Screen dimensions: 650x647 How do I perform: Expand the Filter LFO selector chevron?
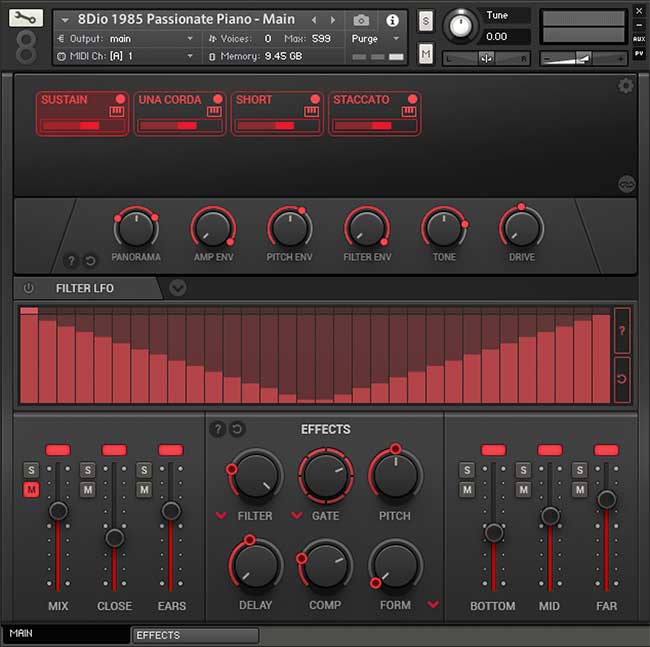(177, 288)
